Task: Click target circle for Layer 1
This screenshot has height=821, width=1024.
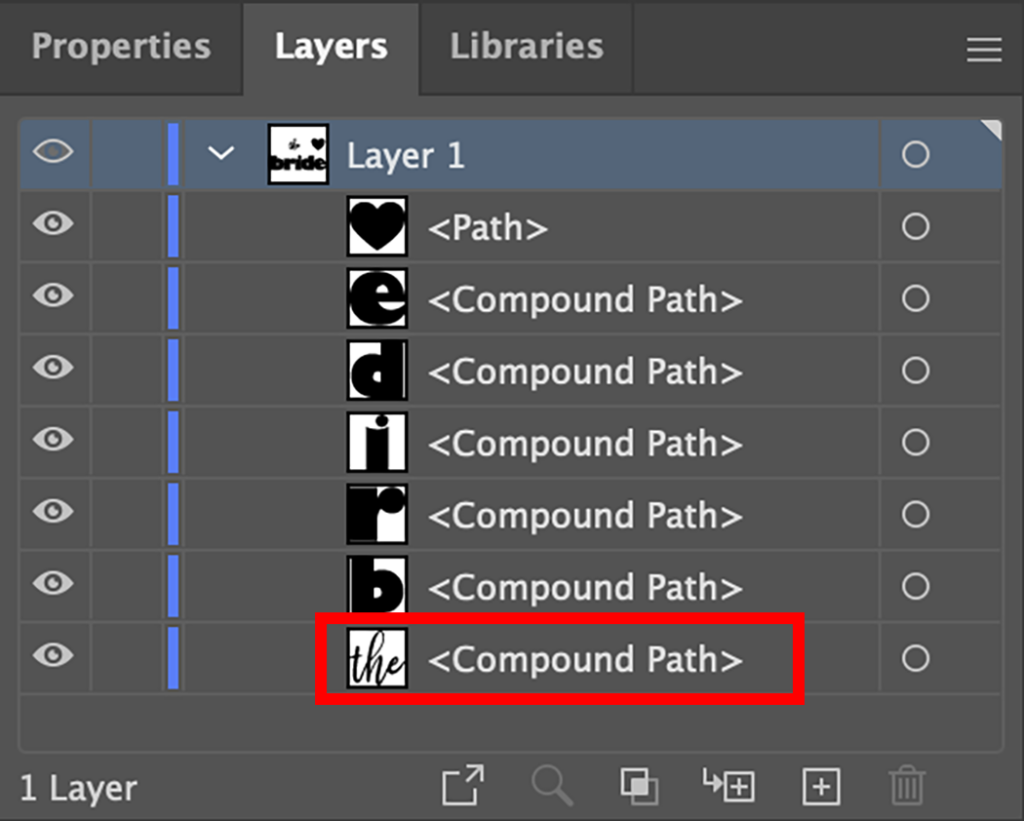Action: pos(915,155)
